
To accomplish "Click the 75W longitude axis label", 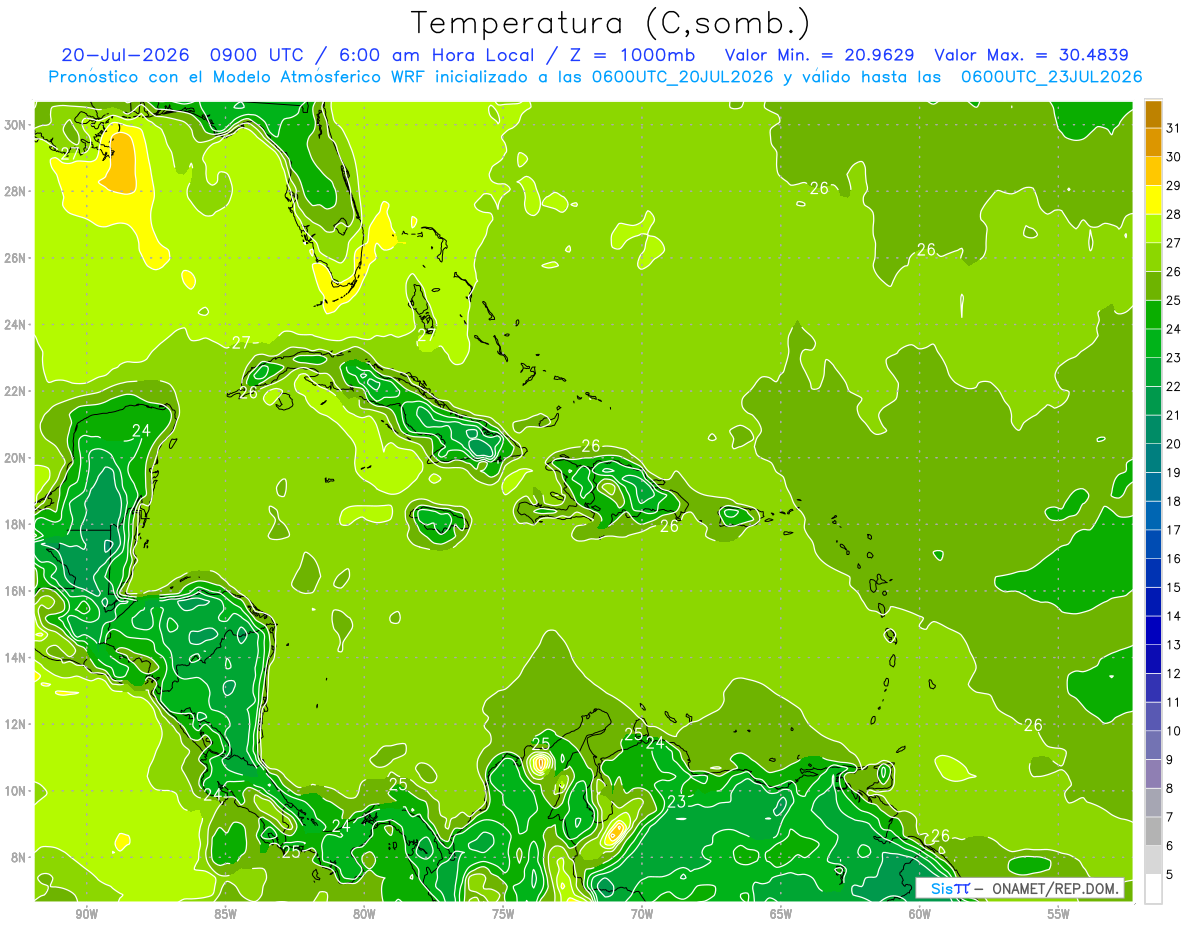I will [x=503, y=914].
